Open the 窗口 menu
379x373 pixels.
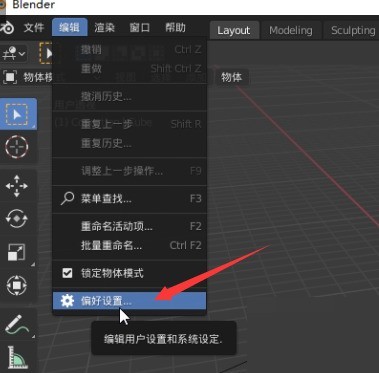coord(140,27)
